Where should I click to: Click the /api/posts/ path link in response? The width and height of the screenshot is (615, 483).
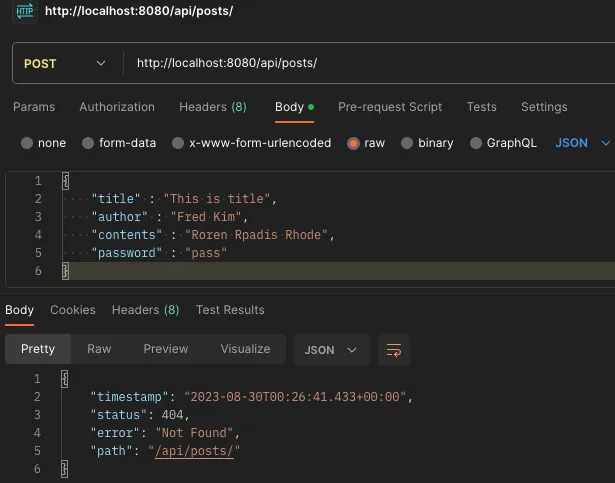198,451
